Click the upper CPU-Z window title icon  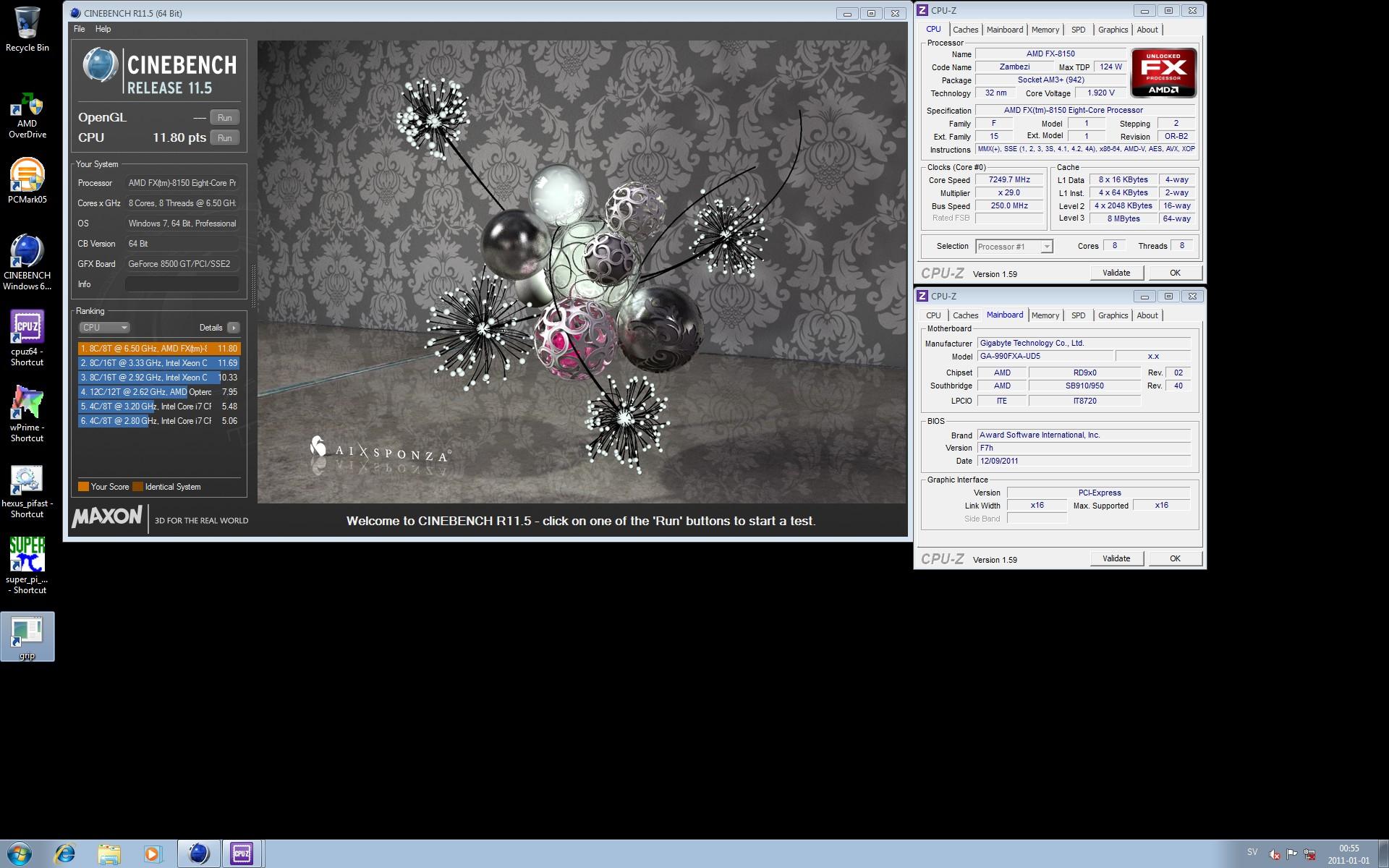[x=922, y=10]
